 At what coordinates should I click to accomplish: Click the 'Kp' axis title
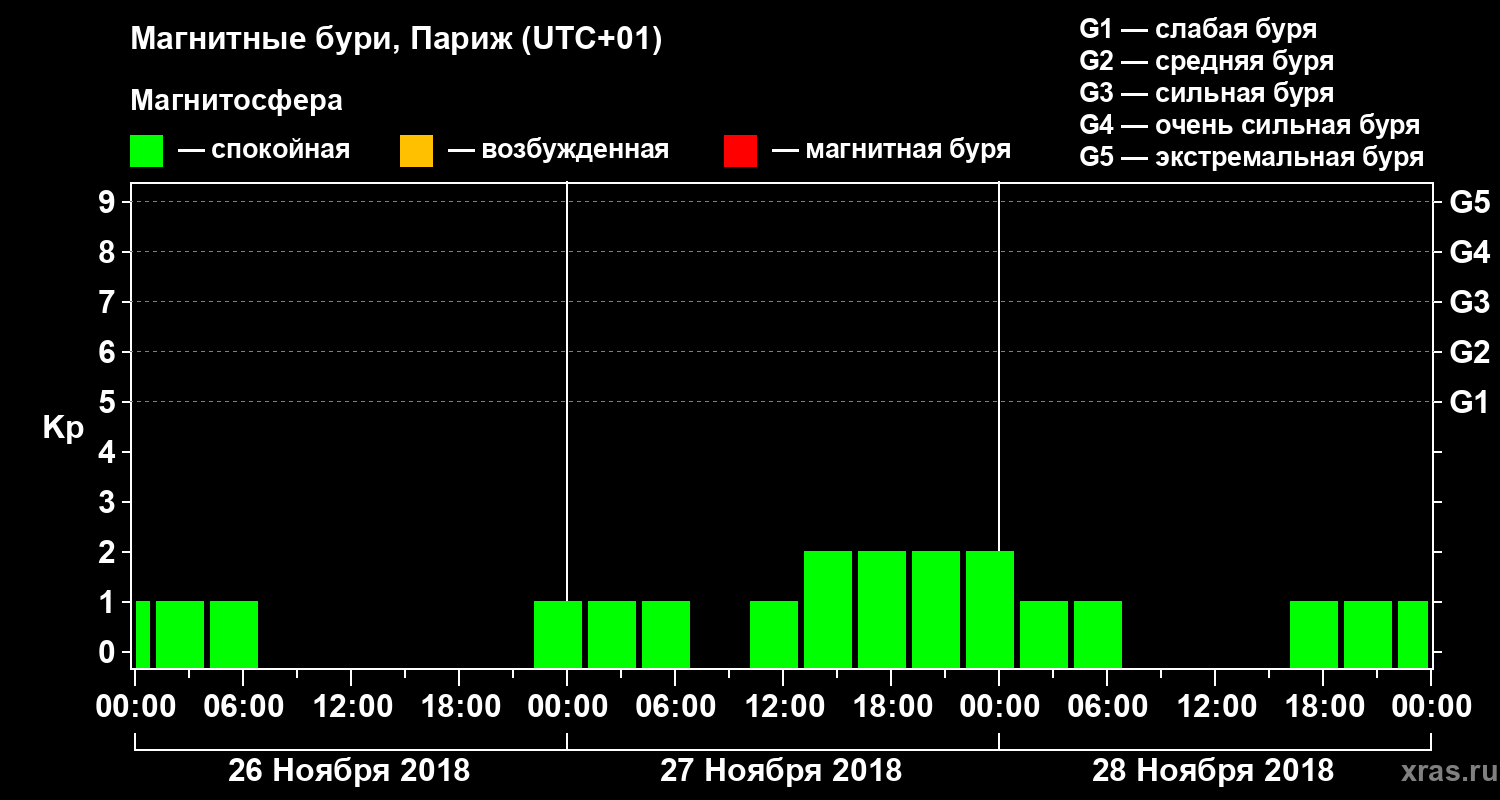pyautogui.click(x=63, y=428)
